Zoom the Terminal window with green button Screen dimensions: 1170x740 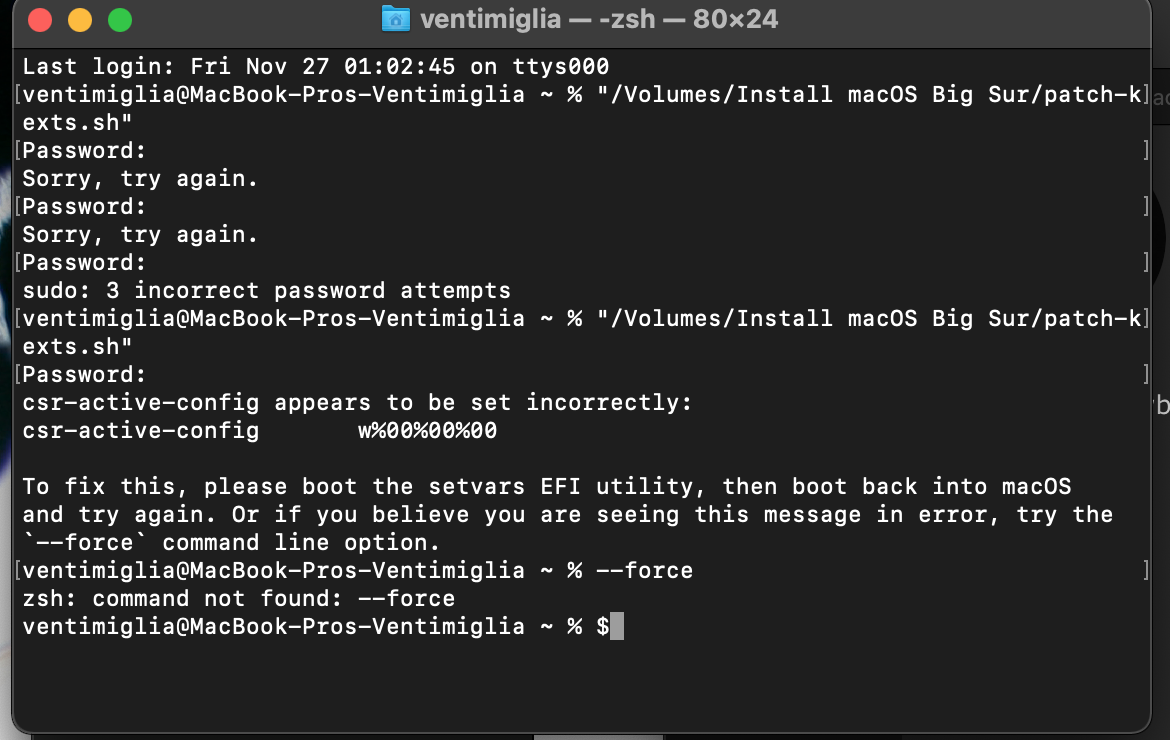click(120, 20)
